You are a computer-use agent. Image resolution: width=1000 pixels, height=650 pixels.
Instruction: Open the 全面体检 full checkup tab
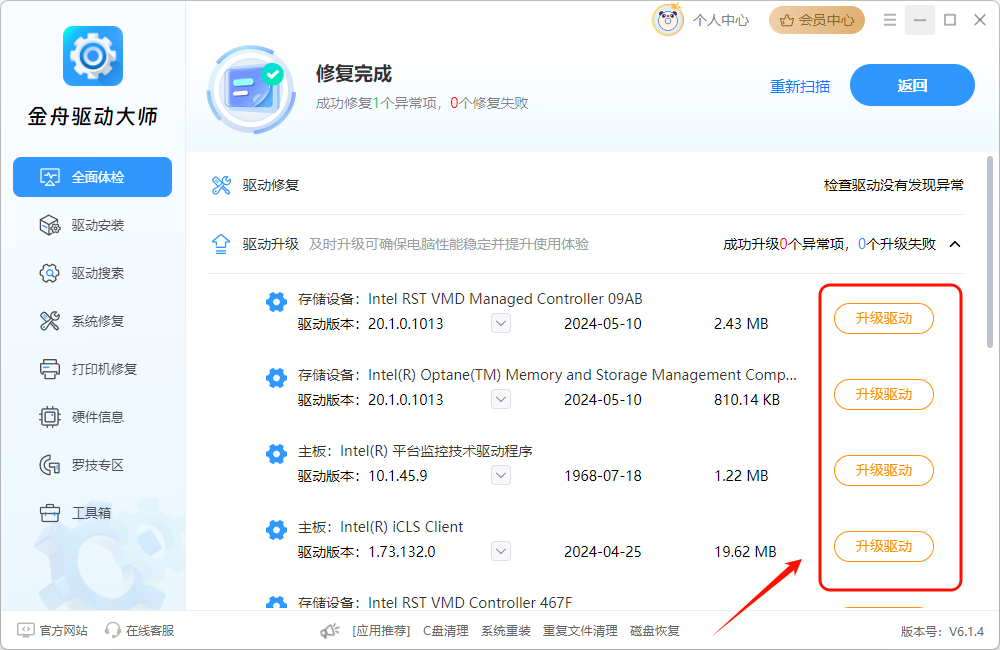(92, 177)
